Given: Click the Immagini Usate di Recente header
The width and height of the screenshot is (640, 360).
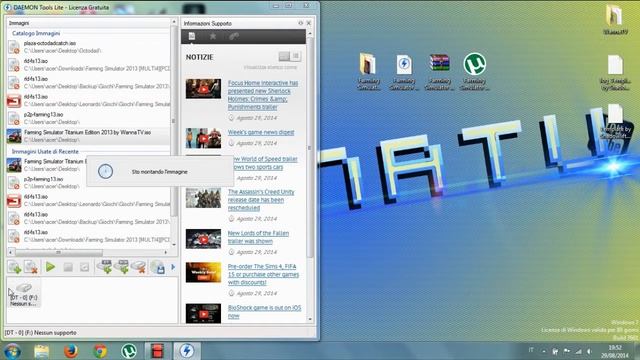Looking at the screenshot, I should point(45,151).
